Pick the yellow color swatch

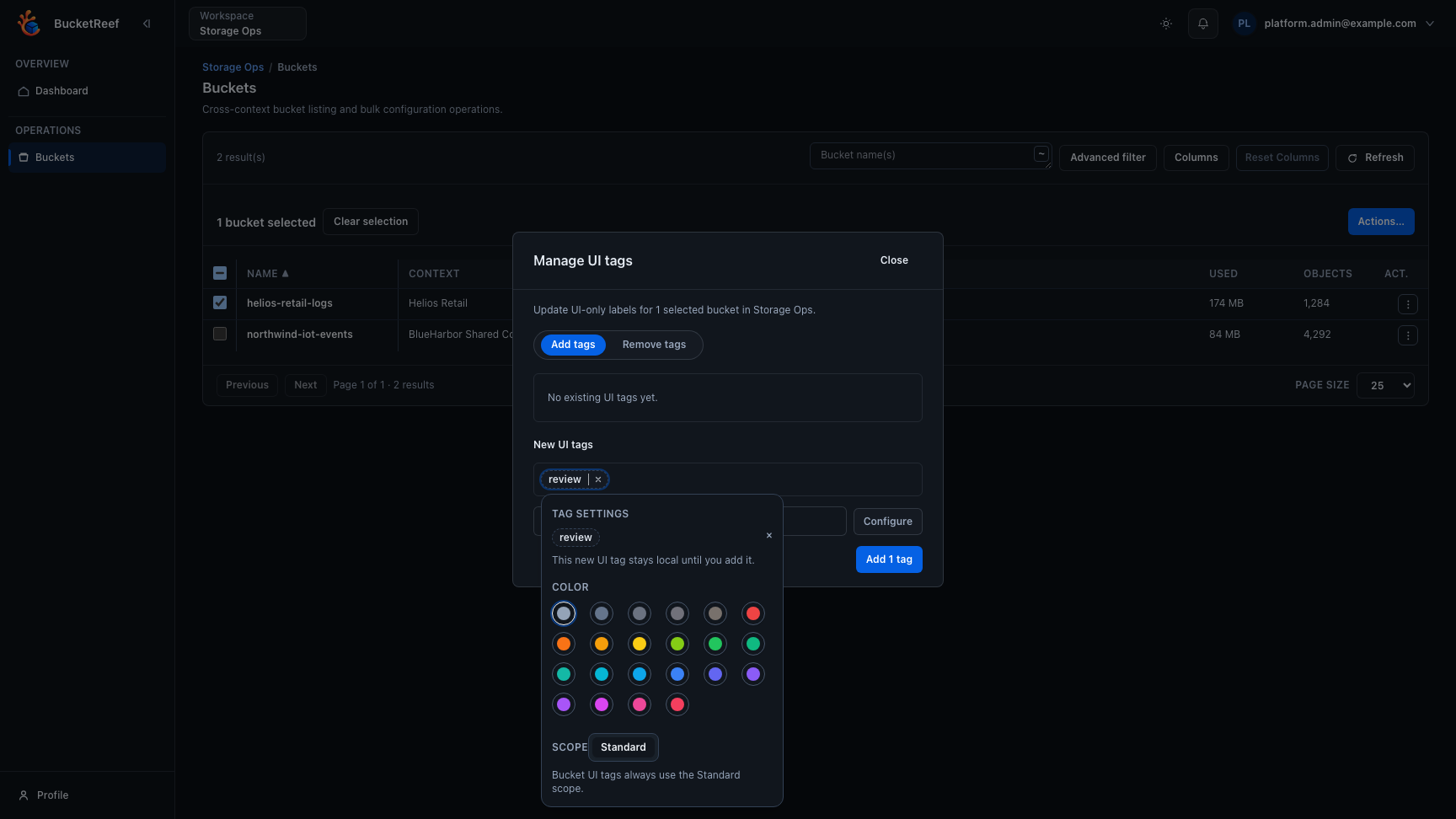click(640, 644)
